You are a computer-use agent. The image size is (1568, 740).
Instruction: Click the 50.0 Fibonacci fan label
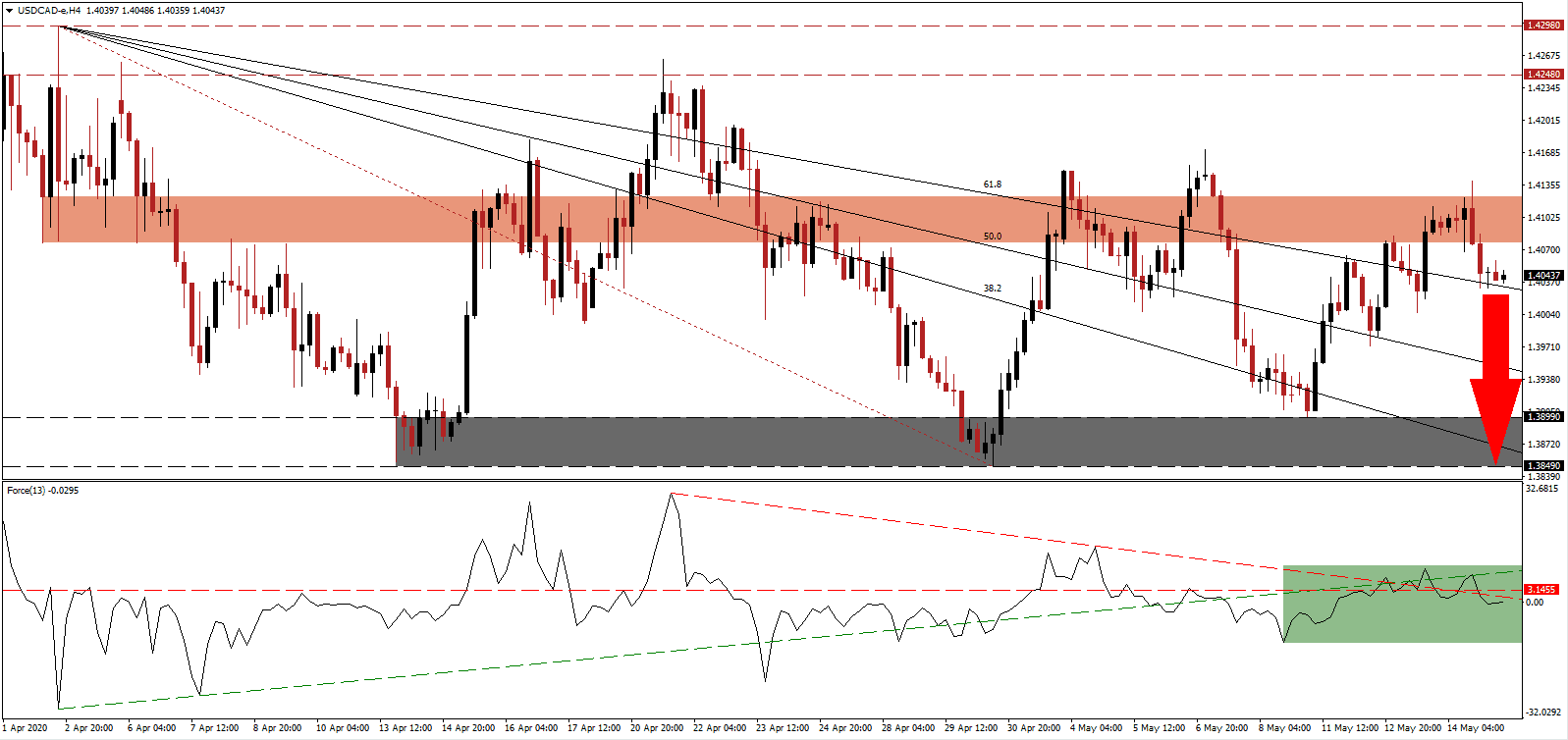(x=993, y=237)
